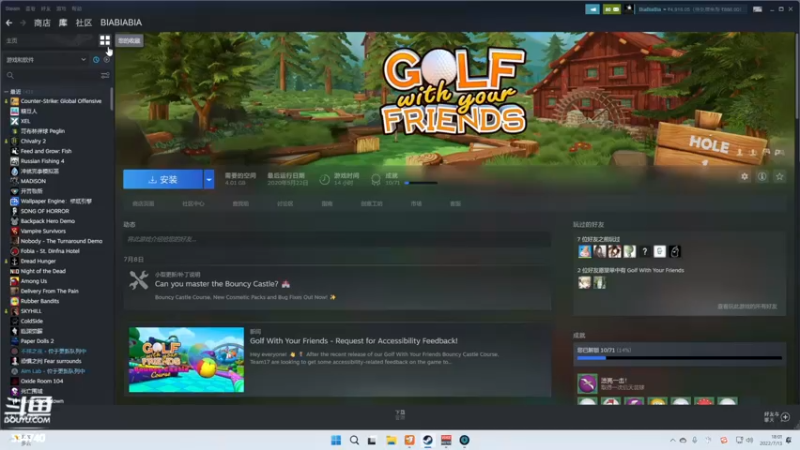The height and width of the screenshot is (450, 800).
Task: Select Paper Dolls 2
Action: click(x=37, y=341)
